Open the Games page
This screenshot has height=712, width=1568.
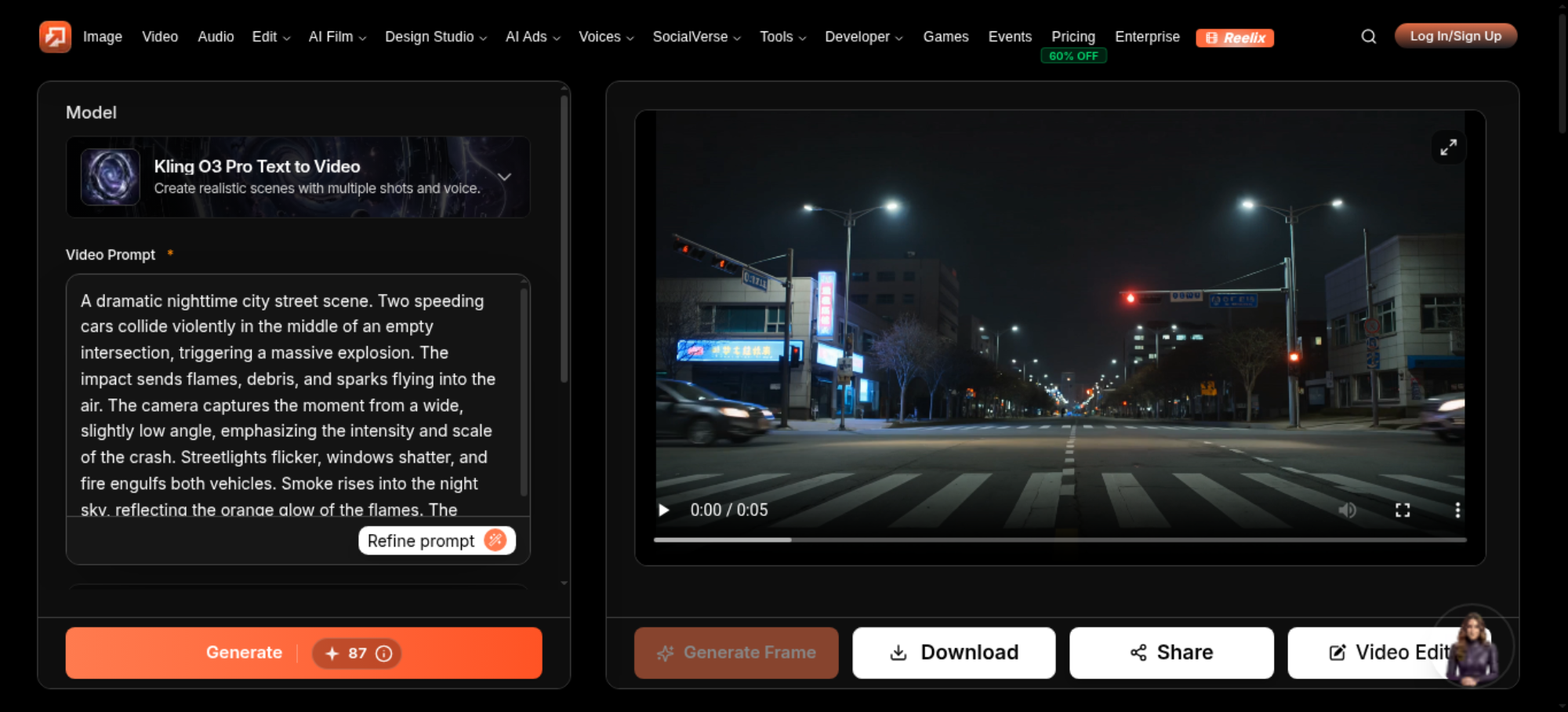point(946,37)
